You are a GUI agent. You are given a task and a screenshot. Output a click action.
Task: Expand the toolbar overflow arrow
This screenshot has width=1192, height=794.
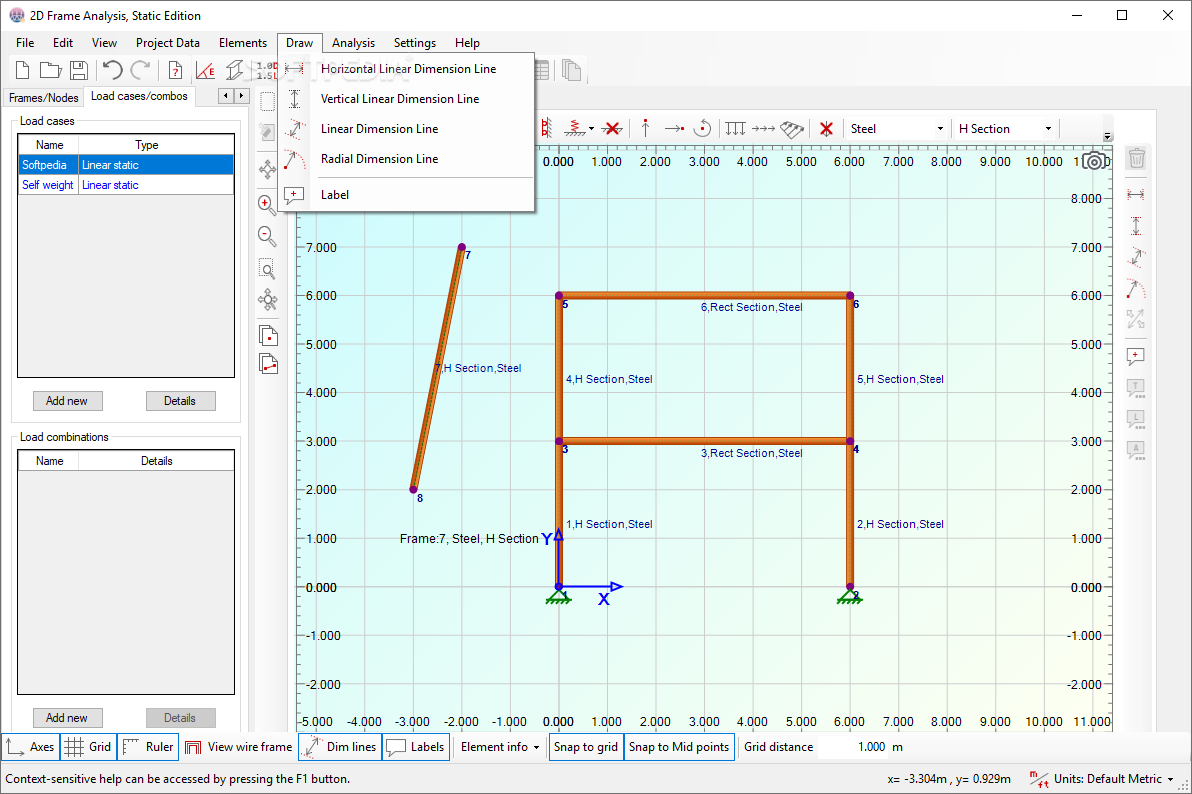tap(1108, 137)
